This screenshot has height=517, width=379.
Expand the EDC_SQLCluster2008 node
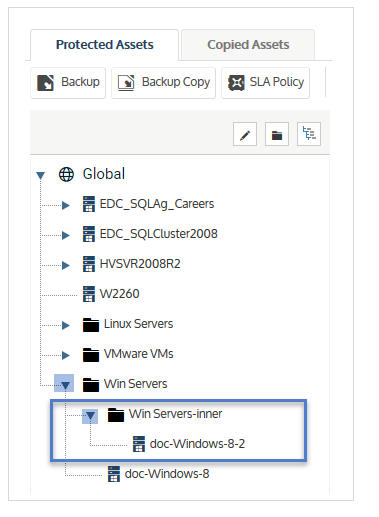coord(66,235)
